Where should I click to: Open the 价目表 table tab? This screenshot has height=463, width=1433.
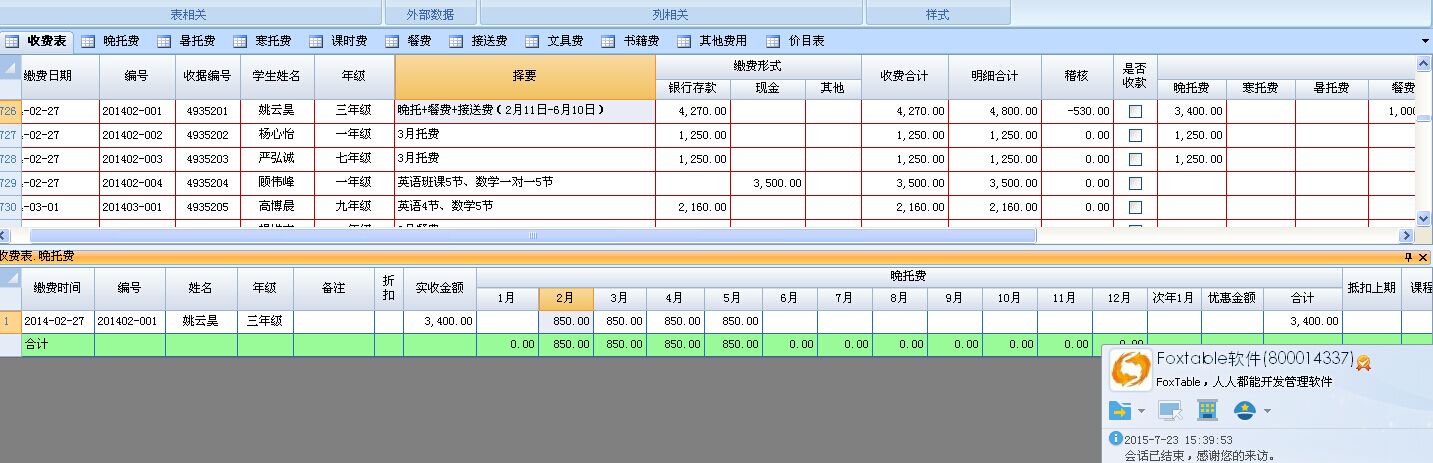point(795,41)
